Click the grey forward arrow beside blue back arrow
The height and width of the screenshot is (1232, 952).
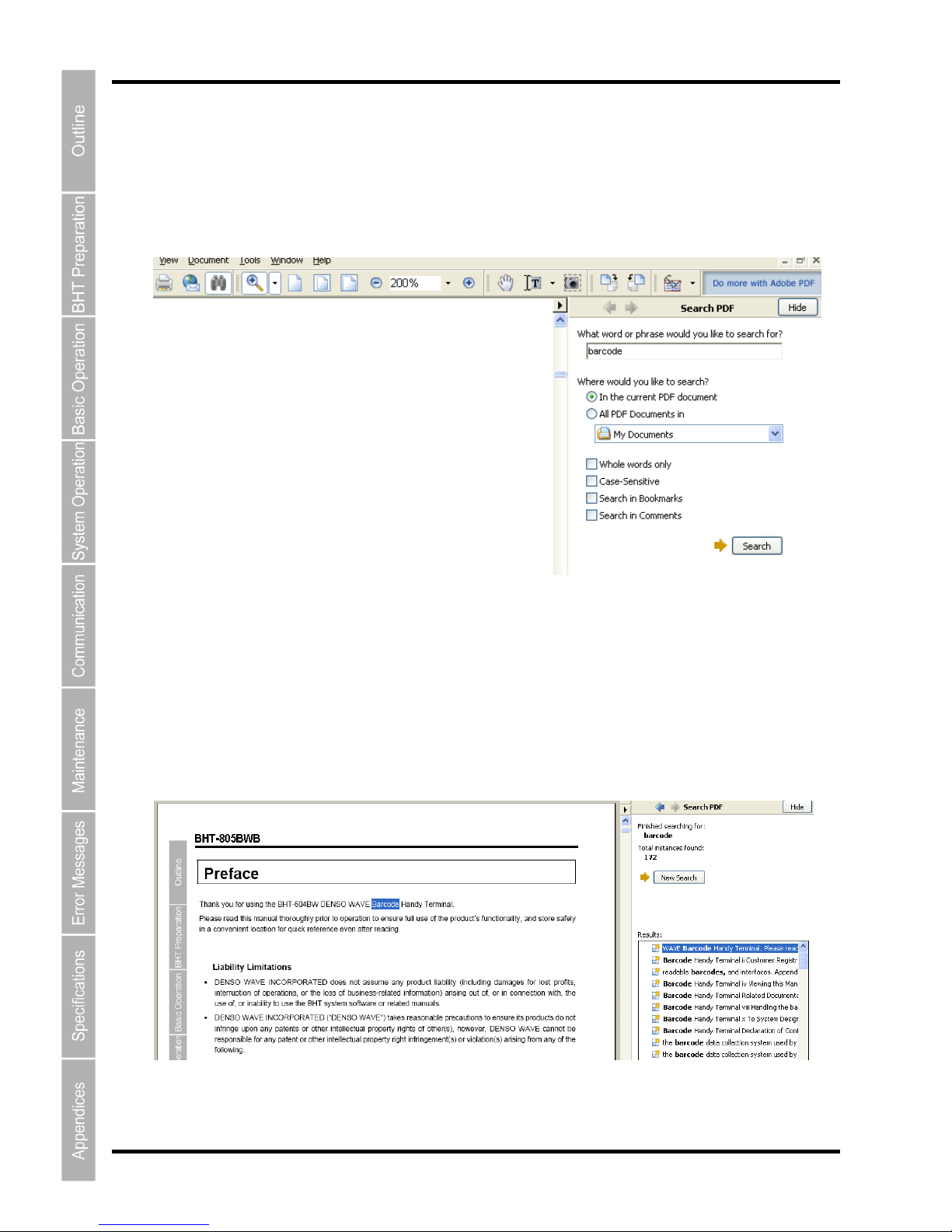point(675,807)
